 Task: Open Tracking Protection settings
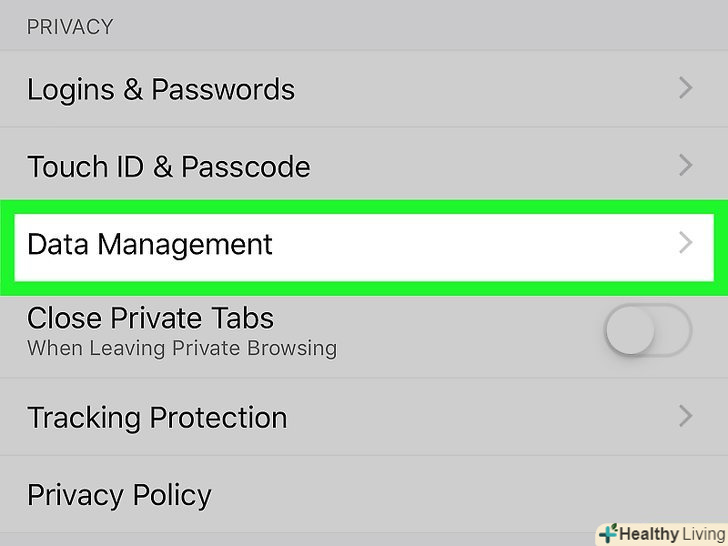(x=157, y=417)
